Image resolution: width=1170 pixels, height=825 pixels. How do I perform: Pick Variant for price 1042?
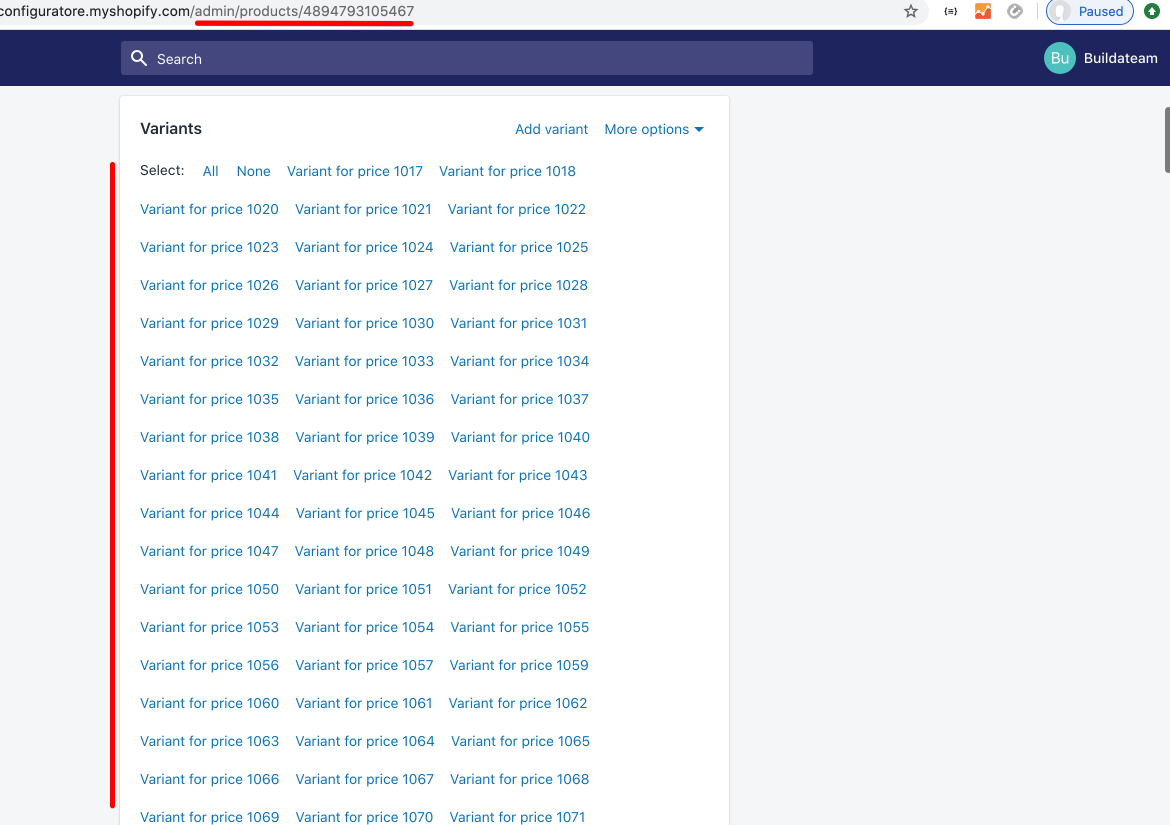pos(362,475)
